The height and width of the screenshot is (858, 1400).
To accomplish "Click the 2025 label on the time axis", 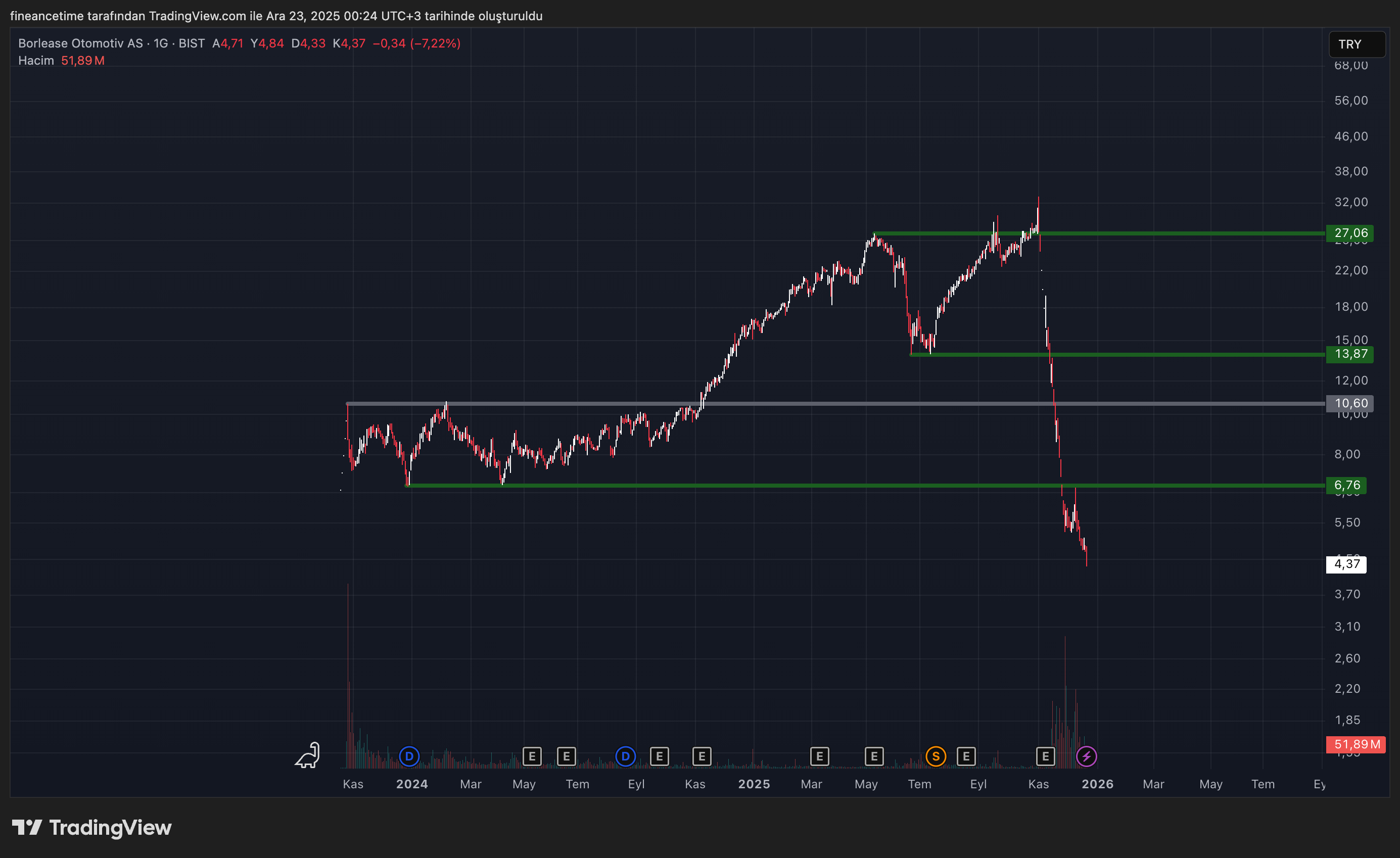I will (754, 784).
